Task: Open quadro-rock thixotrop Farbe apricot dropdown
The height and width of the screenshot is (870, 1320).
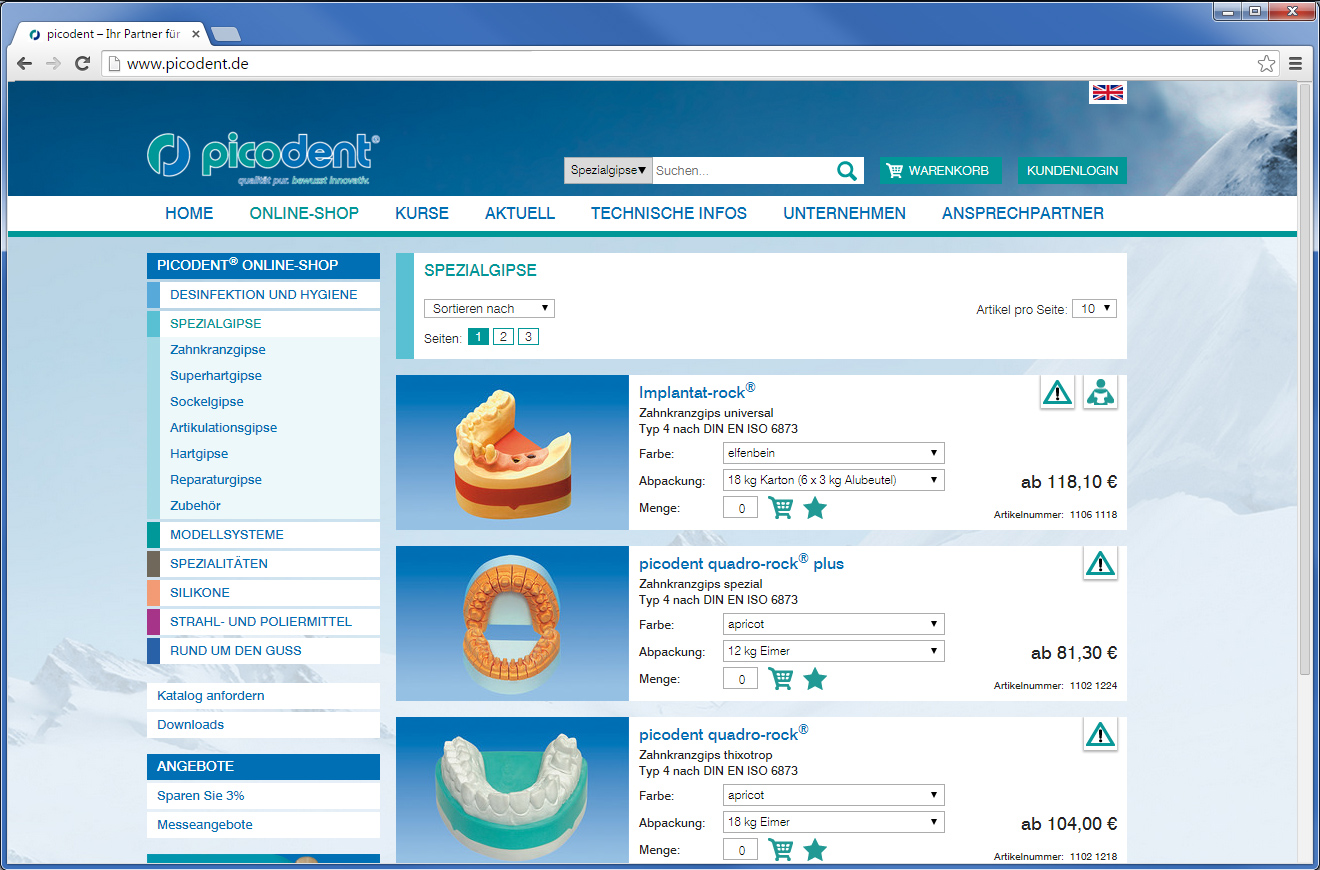Action: pyautogui.click(x=833, y=795)
